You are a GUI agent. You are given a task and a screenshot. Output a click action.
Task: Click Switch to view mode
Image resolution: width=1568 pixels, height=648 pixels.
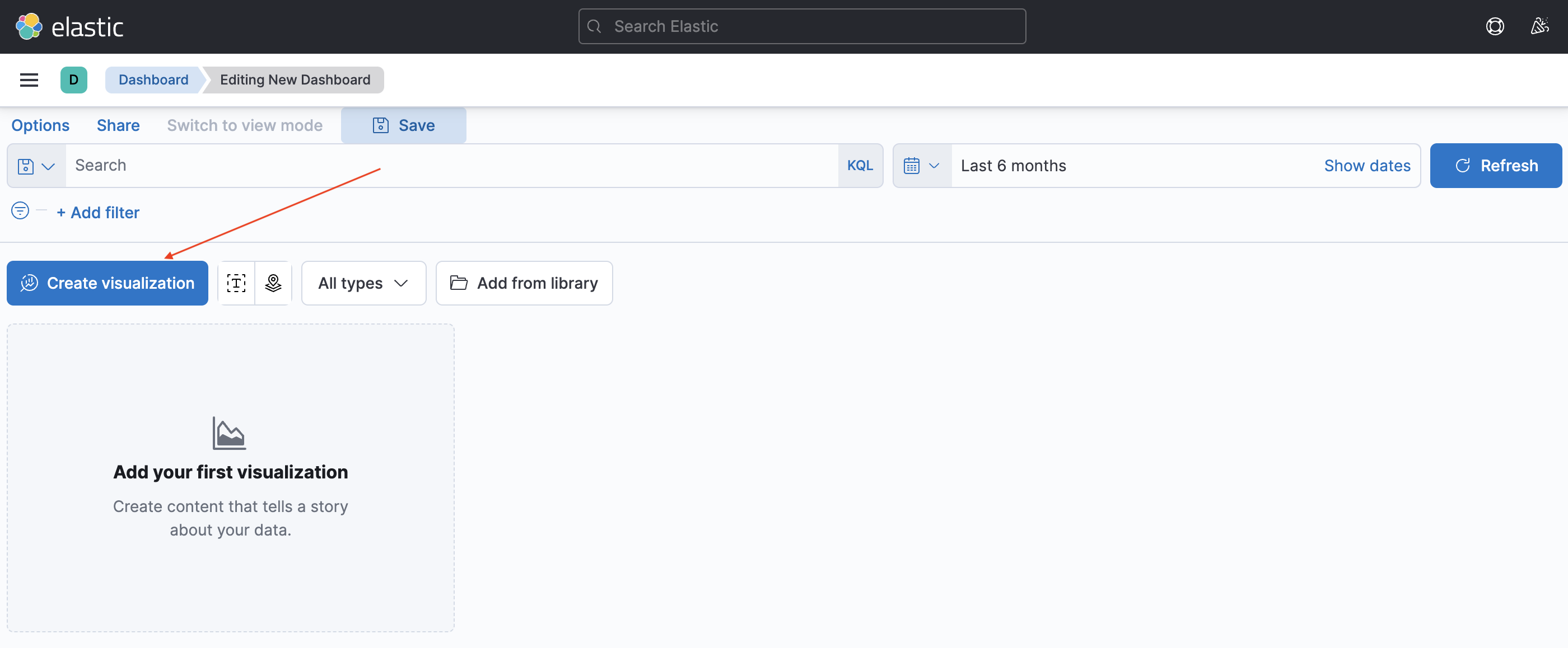click(x=245, y=125)
